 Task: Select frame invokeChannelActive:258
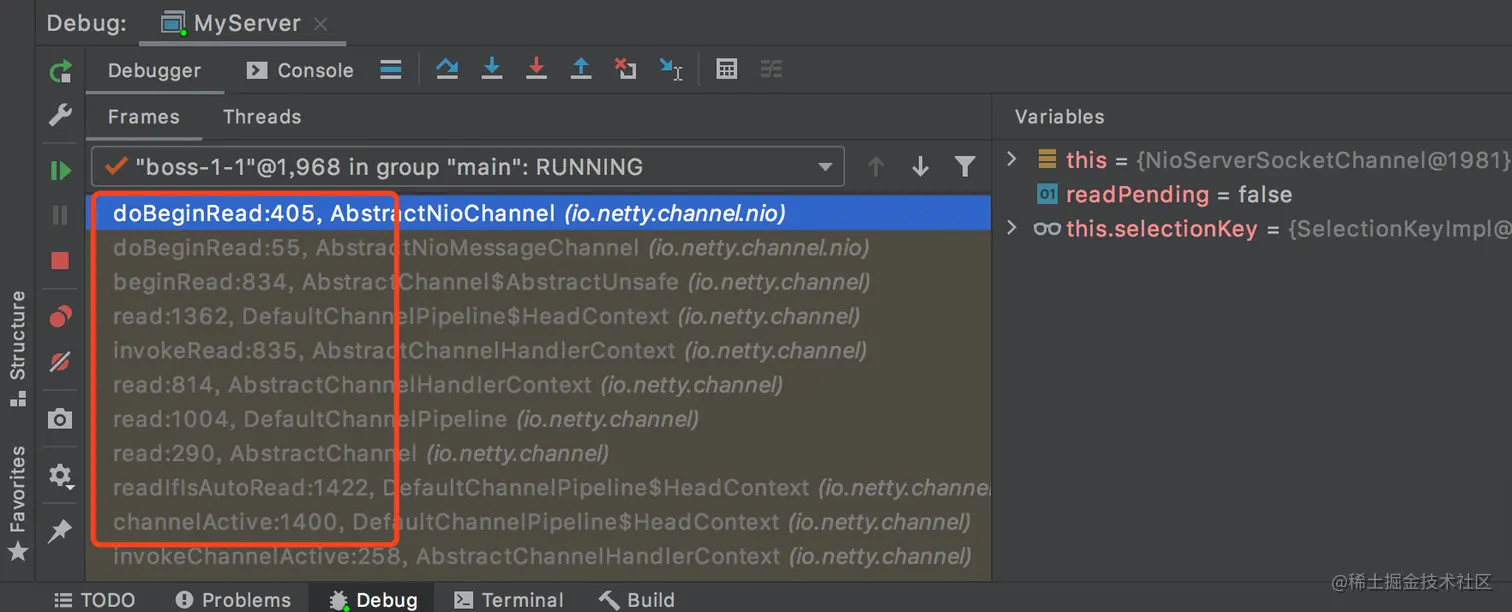538,556
